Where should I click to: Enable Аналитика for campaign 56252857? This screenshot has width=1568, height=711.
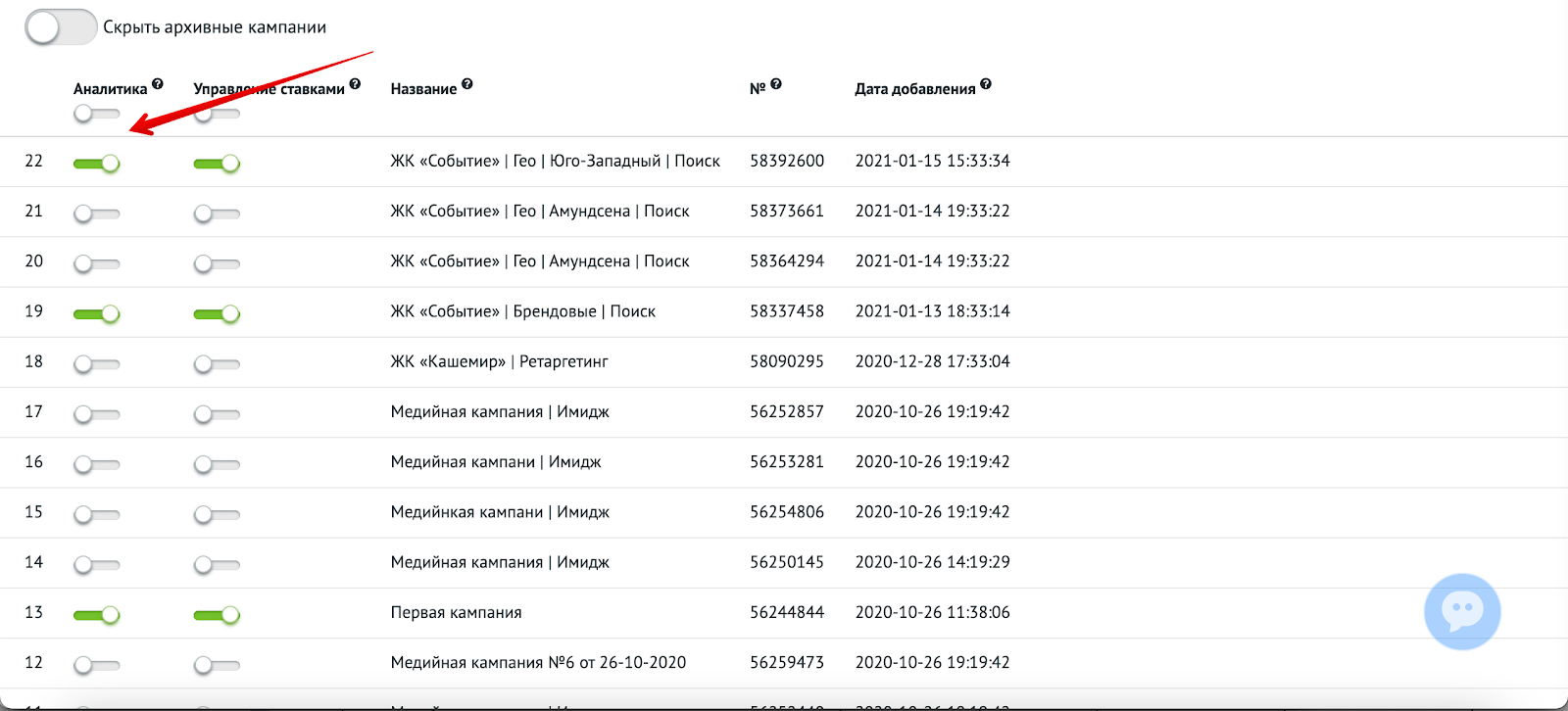[96, 413]
